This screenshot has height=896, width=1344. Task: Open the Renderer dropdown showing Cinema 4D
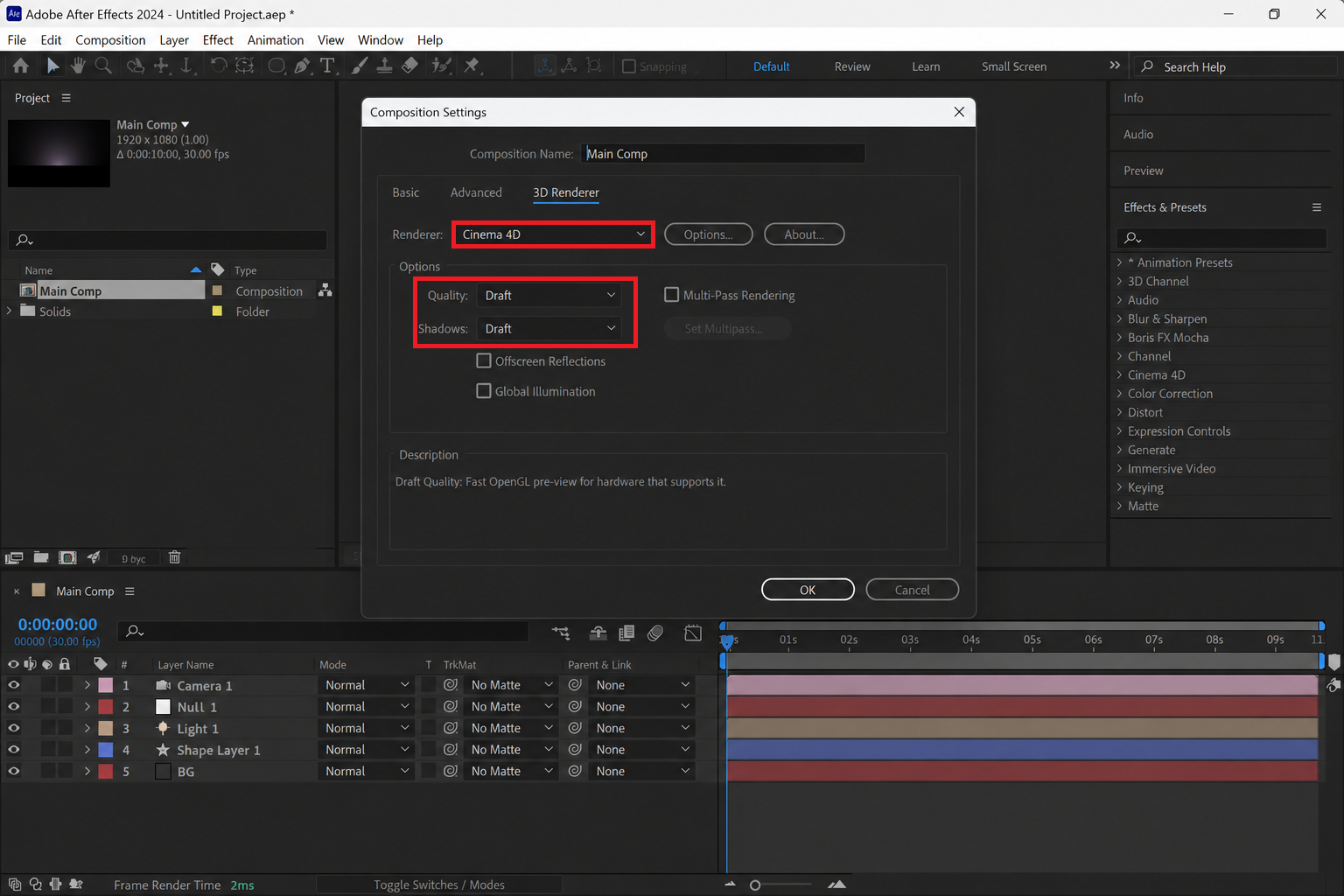(x=553, y=234)
